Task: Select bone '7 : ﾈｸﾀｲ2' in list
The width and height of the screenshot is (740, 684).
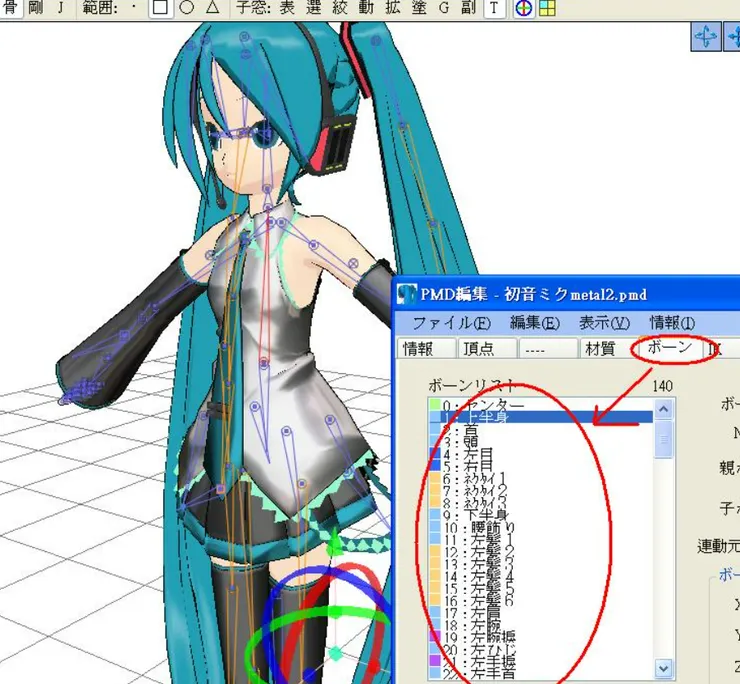Action: 541,491
